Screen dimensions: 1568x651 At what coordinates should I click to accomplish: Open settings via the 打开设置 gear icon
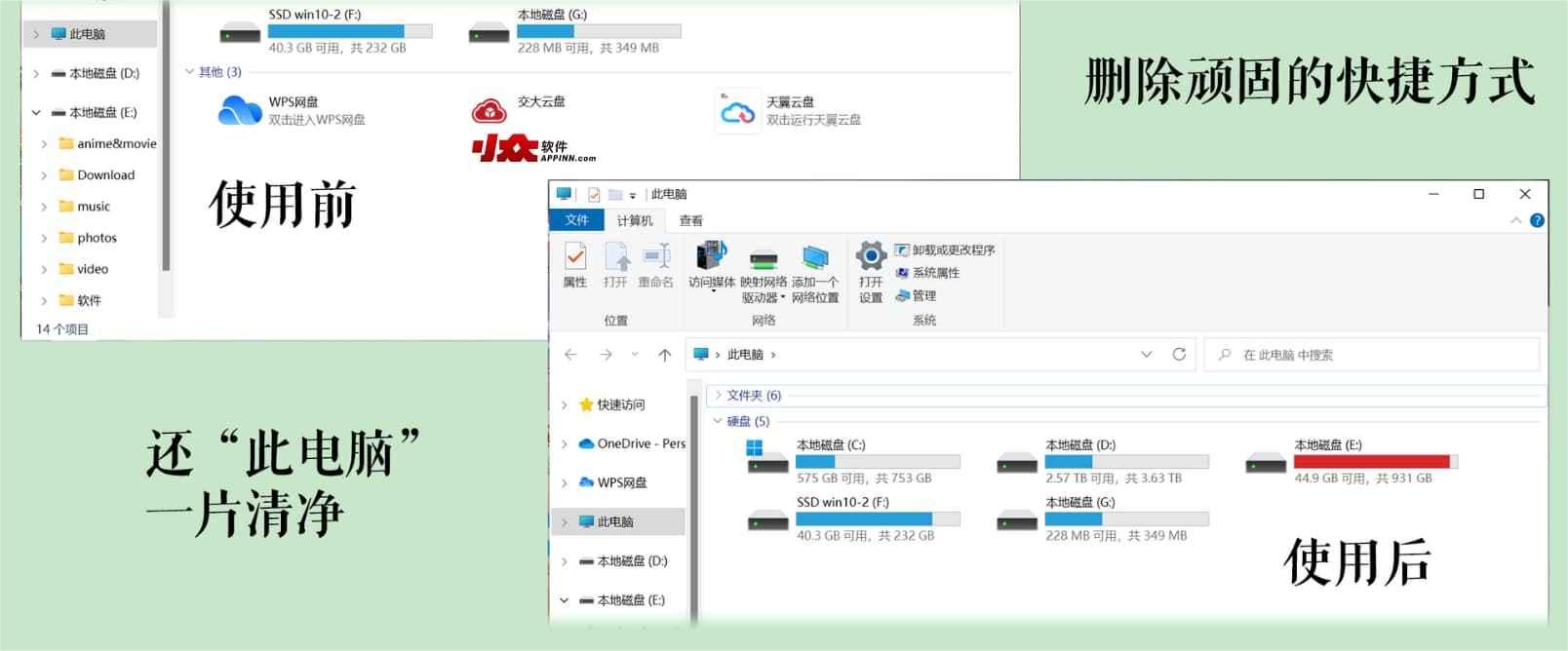[x=871, y=273]
